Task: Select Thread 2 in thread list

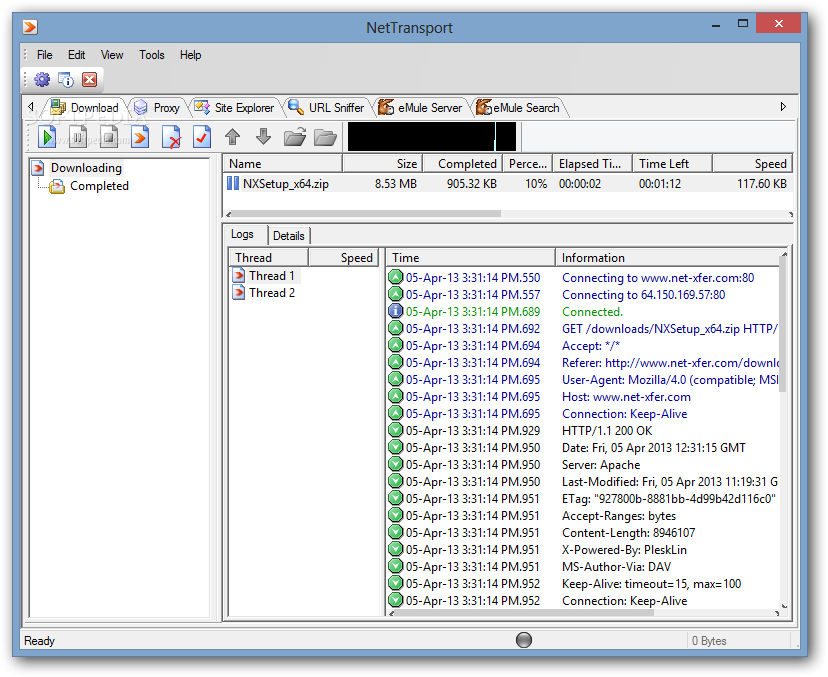Action: 272,293
